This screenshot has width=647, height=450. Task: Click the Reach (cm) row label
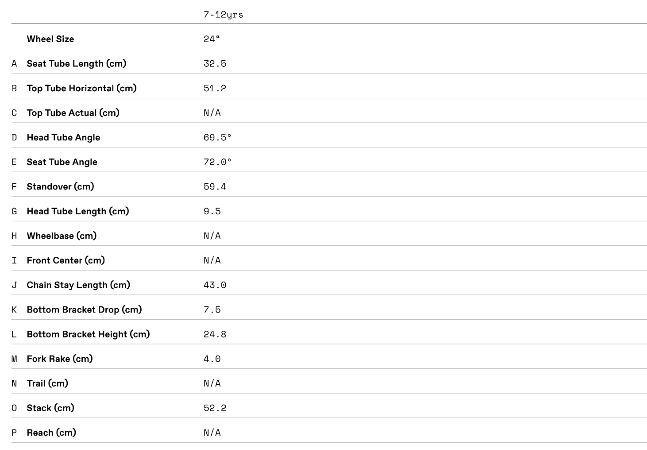tap(51, 432)
